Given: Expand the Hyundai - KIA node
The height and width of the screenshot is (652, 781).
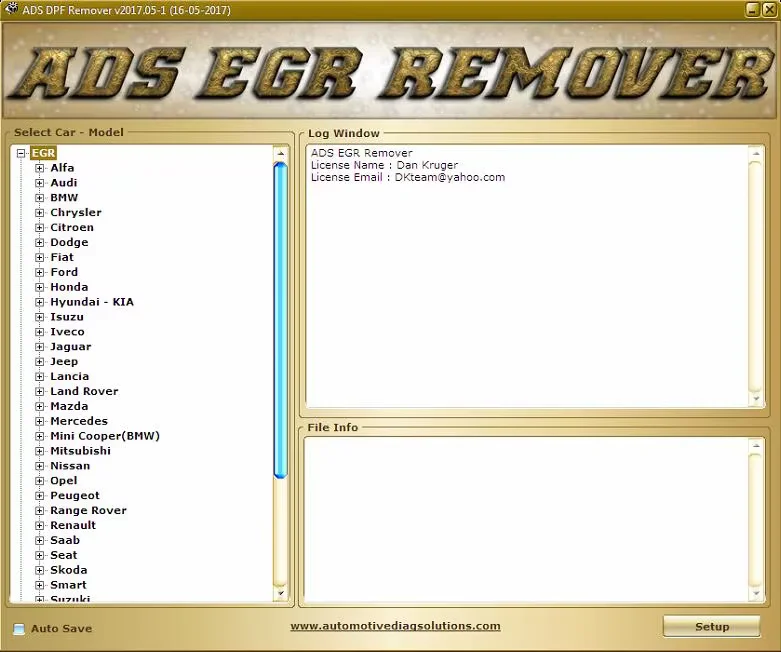Looking at the screenshot, I should pyautogui.click(x=39, y=302).
